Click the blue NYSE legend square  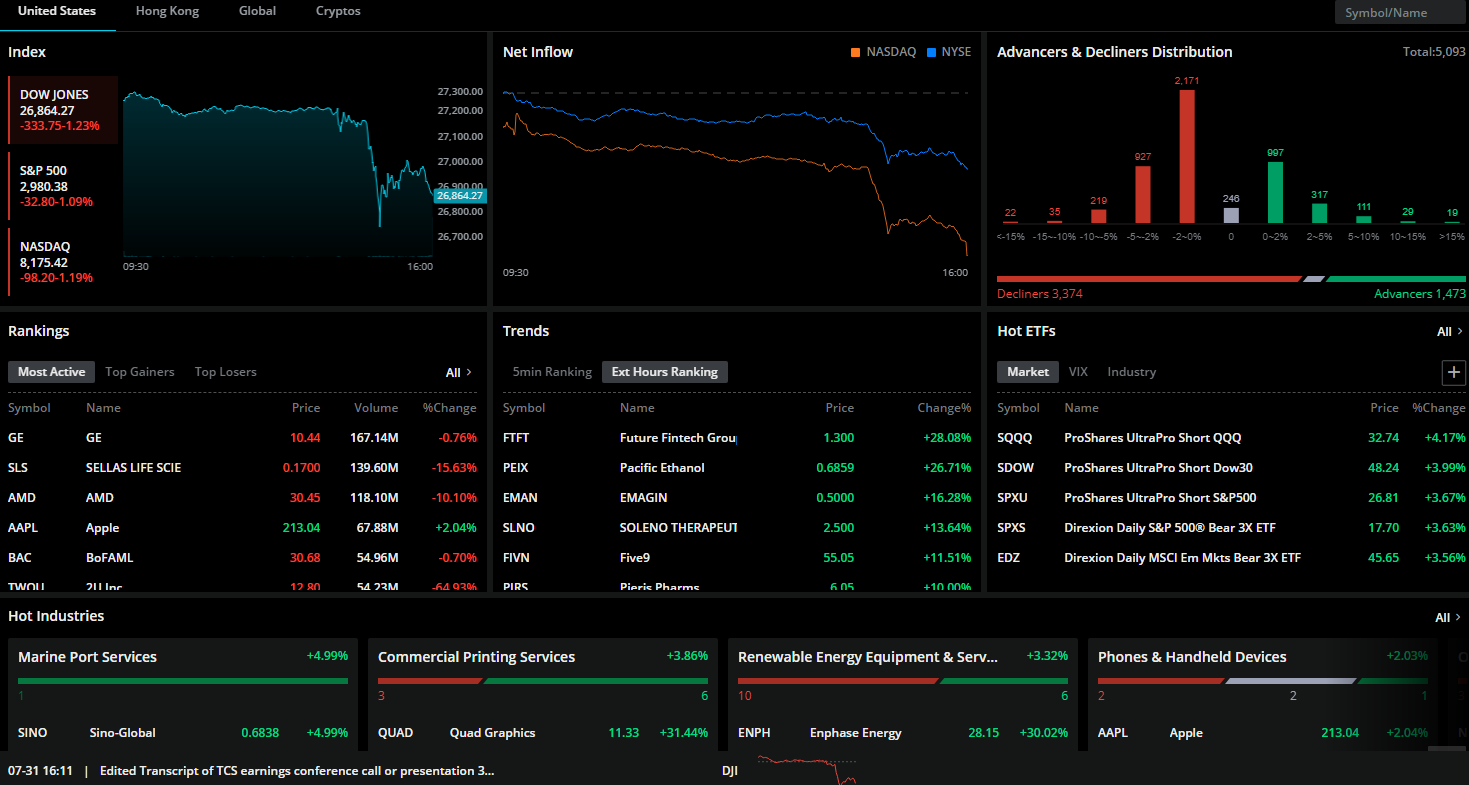point(932,52)
